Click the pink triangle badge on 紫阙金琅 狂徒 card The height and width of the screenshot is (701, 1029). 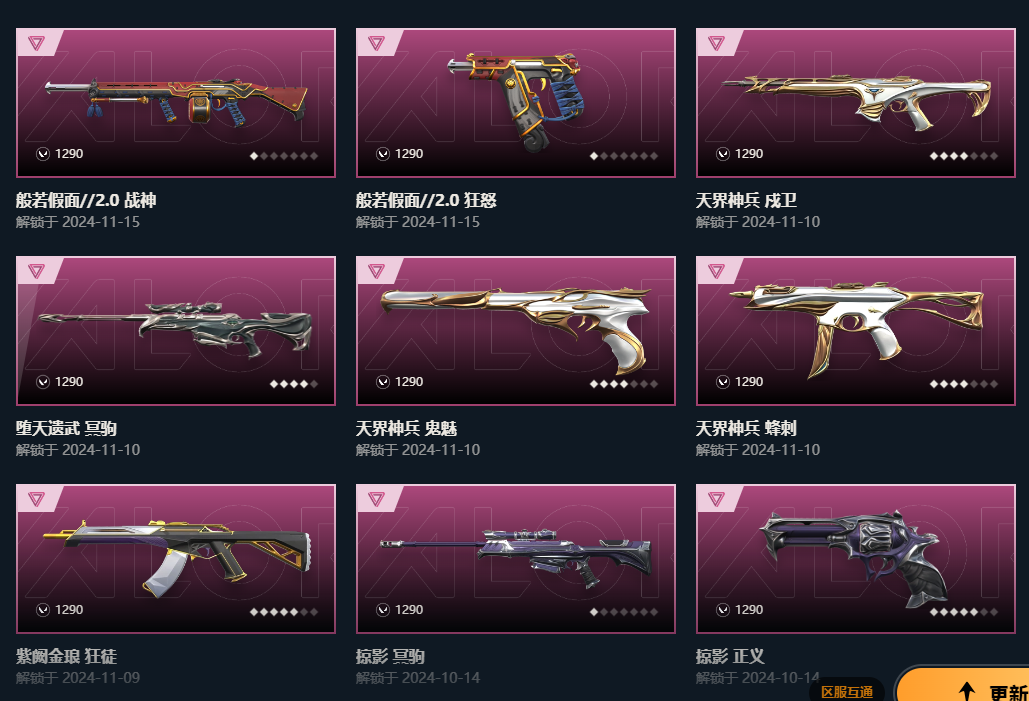pyautogui.click(x=37, y=499)
